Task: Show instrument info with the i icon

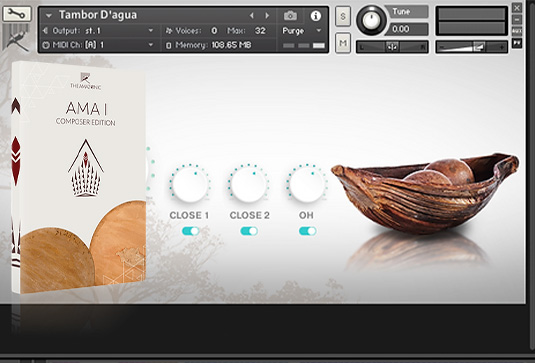Action: [316, 15]
